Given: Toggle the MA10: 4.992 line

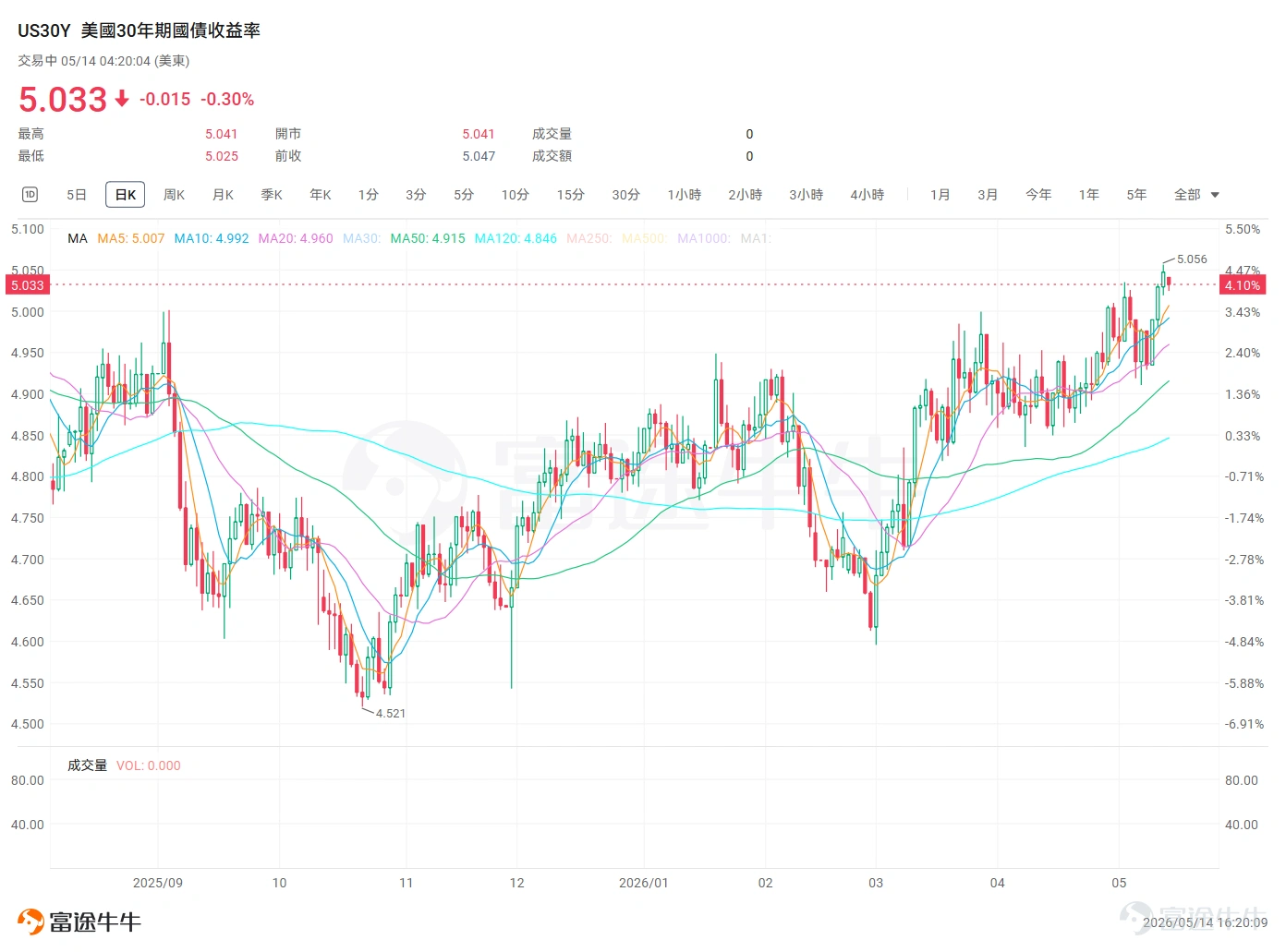Looking at the screenshot, I should point(212,238).
